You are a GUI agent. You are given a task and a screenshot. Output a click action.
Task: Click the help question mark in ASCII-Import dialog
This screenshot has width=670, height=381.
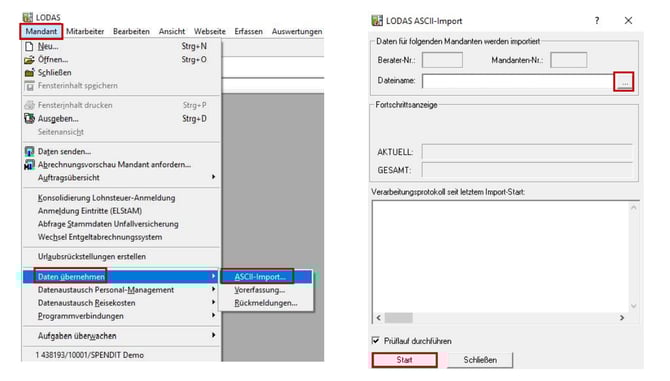(x=597, y=21)
